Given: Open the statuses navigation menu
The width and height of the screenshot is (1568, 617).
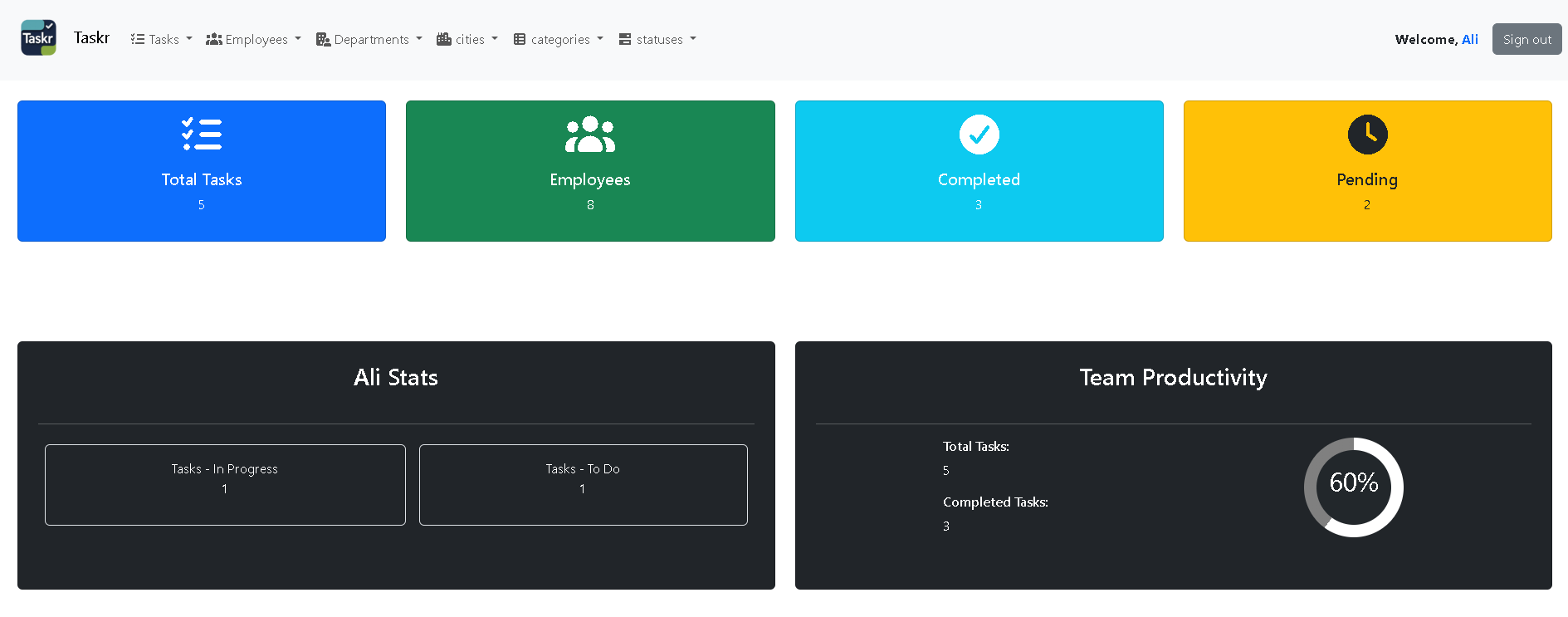Looking at the screenshot, I should [x=660, y=40].
